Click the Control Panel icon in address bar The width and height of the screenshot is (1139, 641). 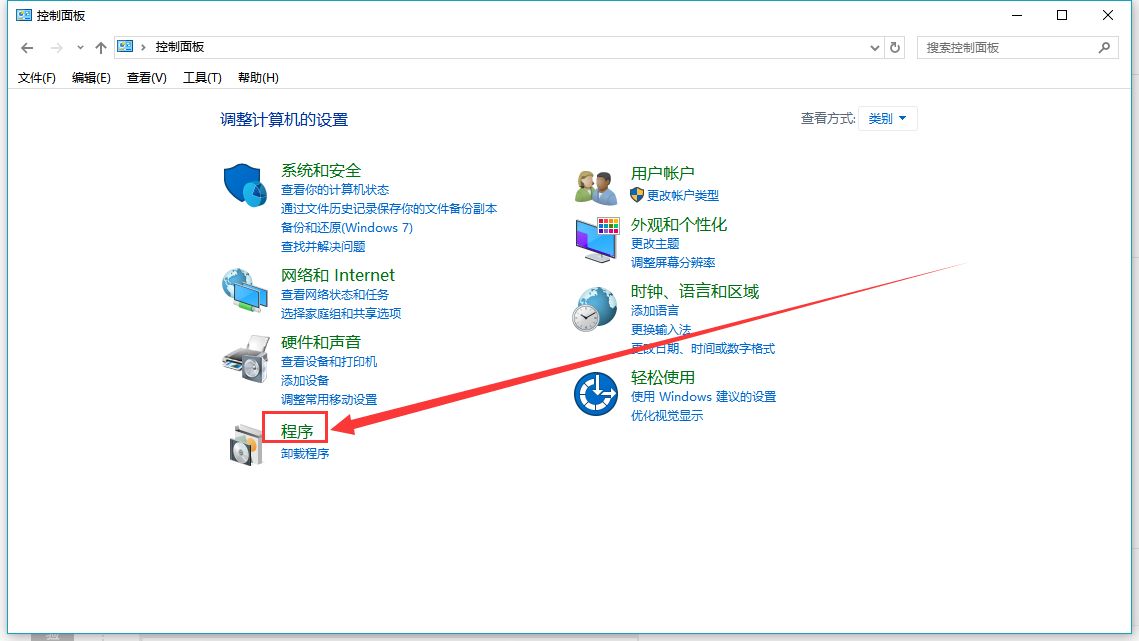point(125,47)
